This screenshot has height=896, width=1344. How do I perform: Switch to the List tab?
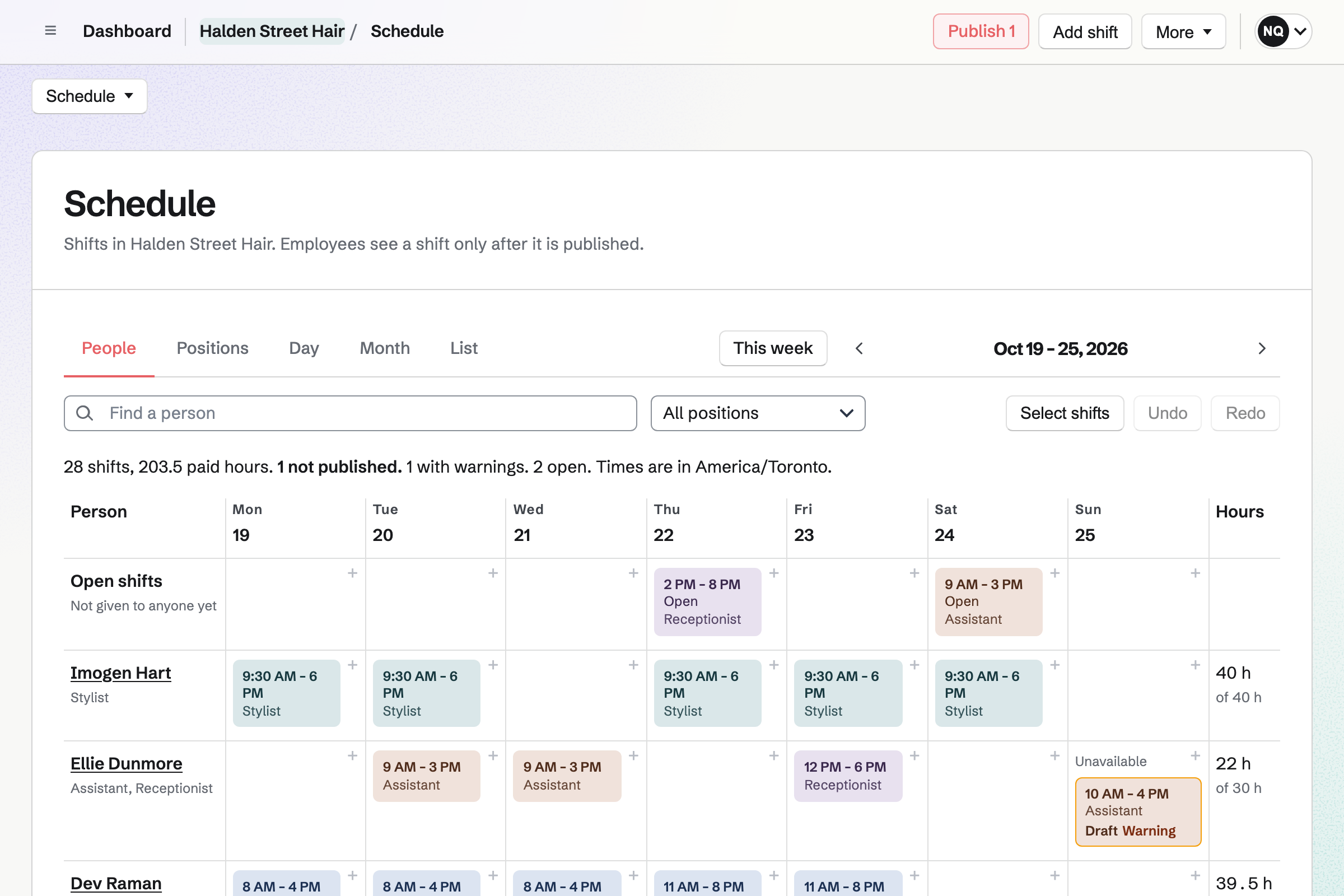pyautogui.click(x=464, y=348)
